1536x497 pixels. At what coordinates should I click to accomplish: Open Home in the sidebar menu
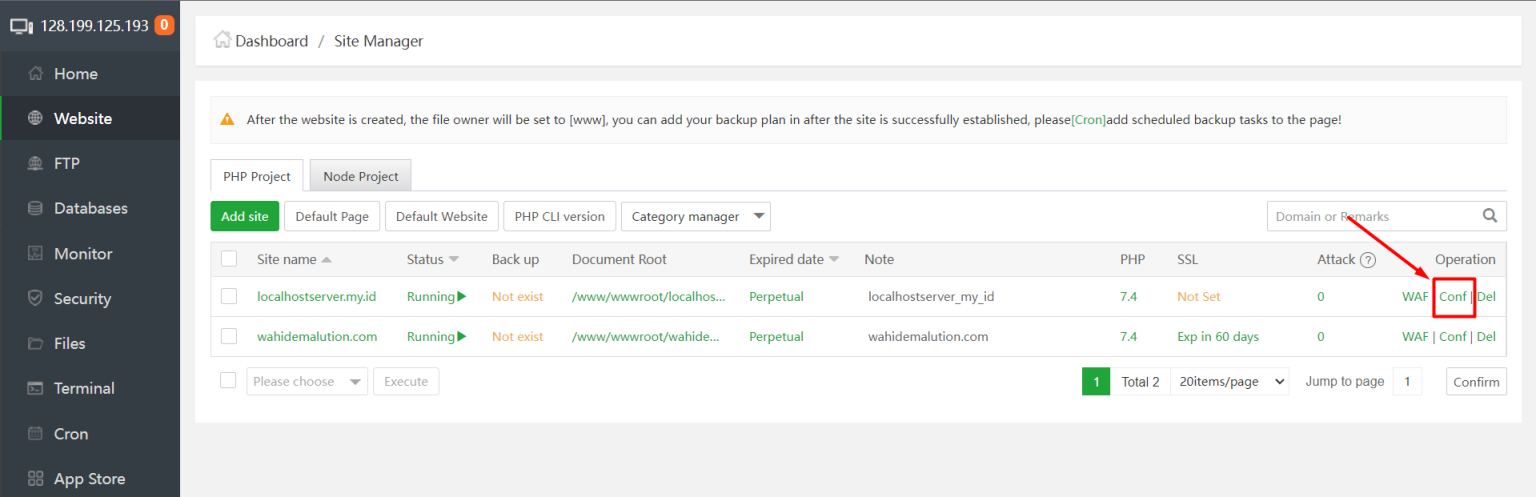click(x=90, y=74)
